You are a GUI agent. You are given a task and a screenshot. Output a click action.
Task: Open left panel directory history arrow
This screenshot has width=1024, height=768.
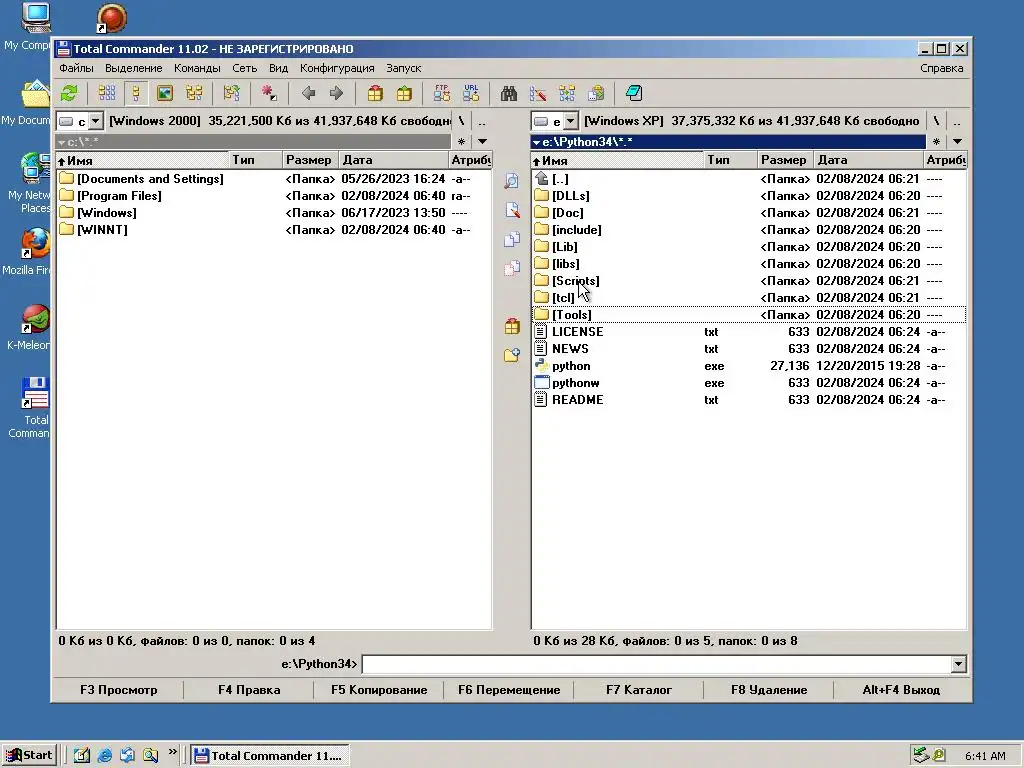[483, 142]
